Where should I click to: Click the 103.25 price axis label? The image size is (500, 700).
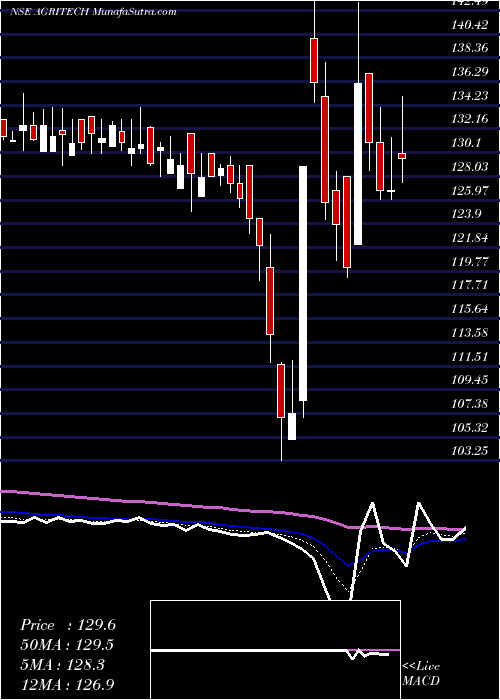(x=470, y=451)
